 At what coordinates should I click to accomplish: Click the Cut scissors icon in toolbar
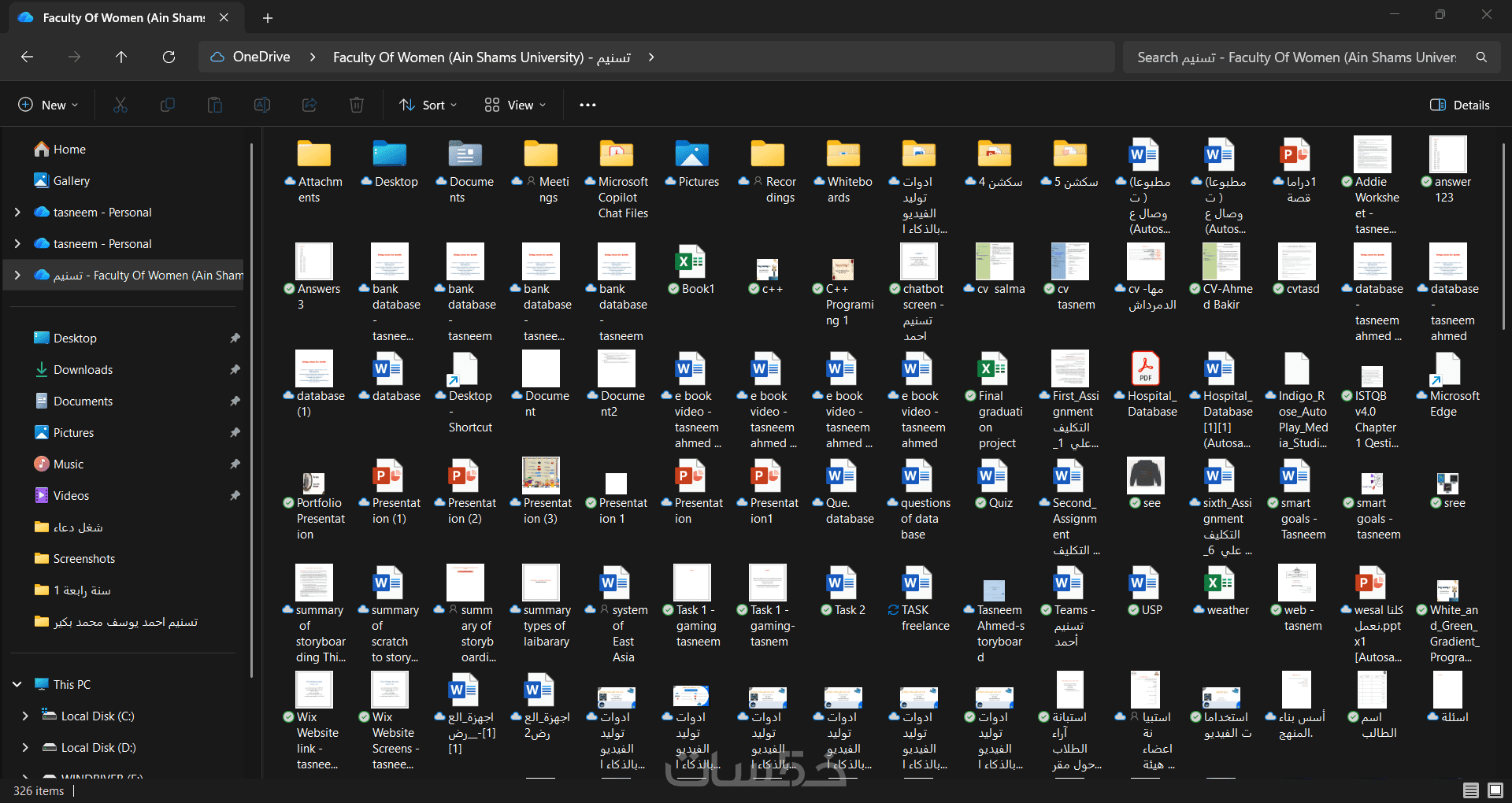120,105
